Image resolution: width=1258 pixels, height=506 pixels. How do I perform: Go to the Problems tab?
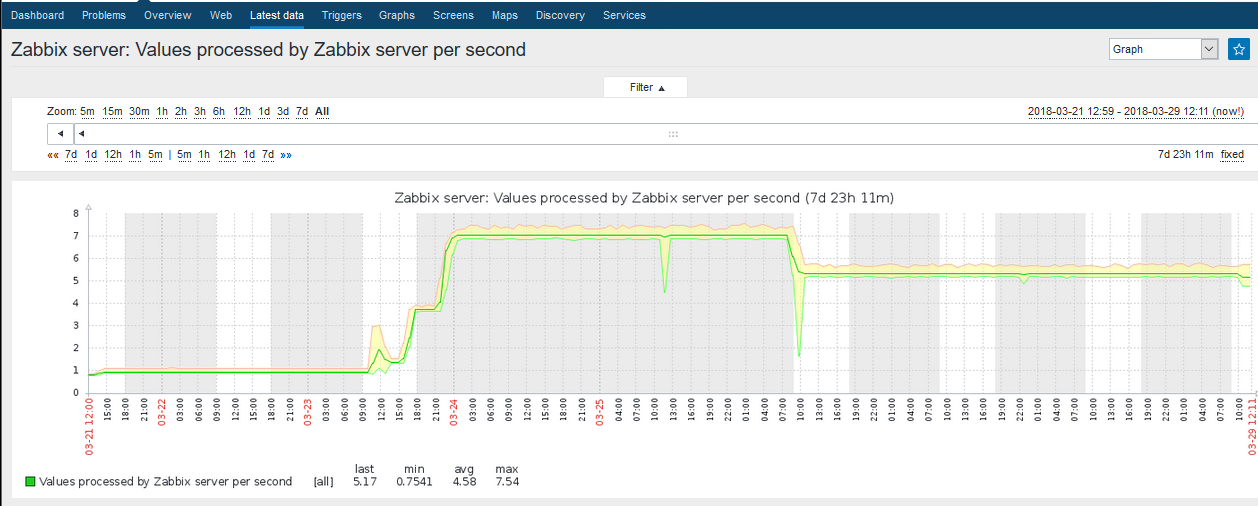click(x=104, y=15)
